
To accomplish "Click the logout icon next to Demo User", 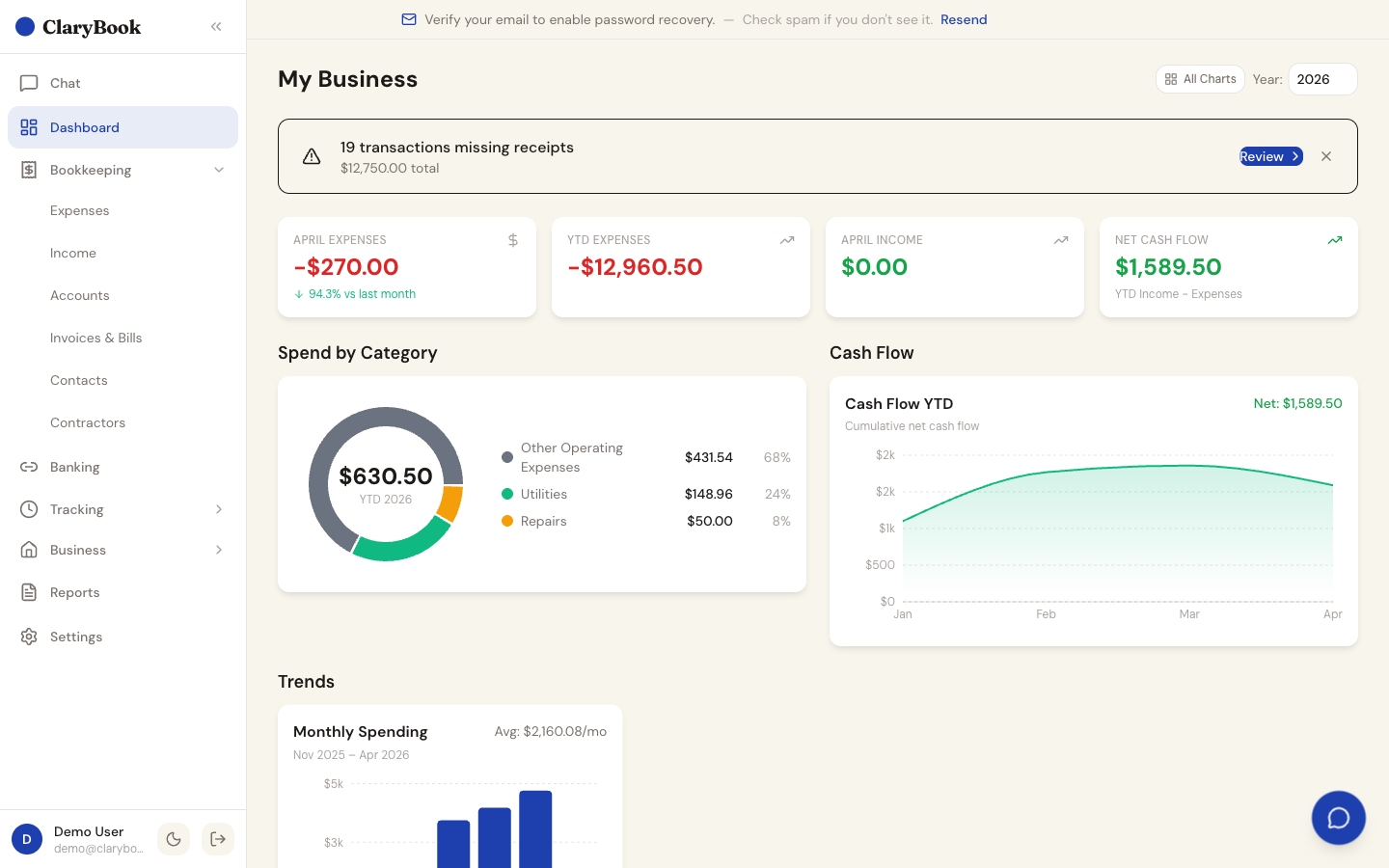I will pyautogui.click(x=218, y=839).
